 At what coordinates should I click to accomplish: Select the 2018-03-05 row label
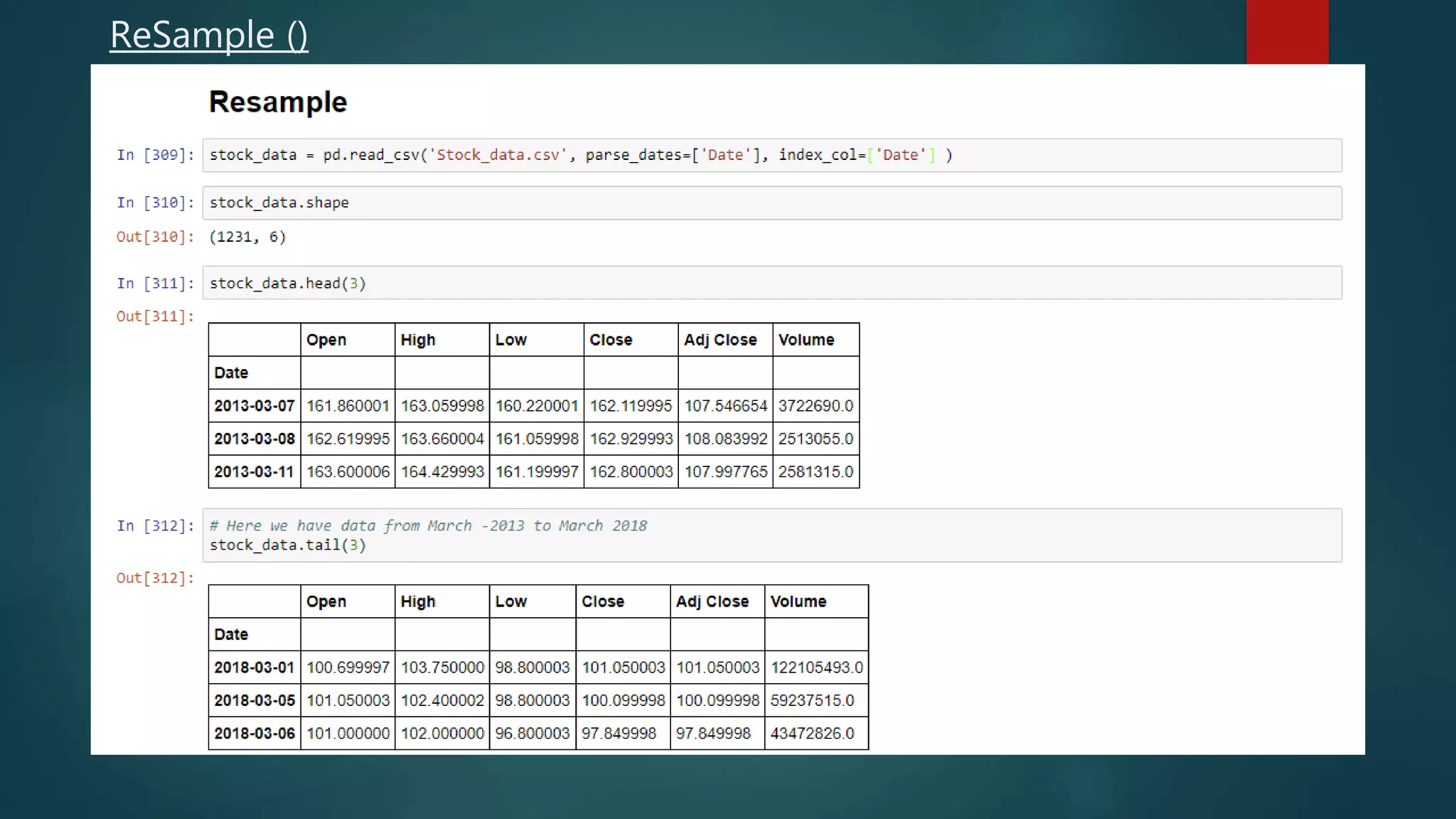click(255, 700)
